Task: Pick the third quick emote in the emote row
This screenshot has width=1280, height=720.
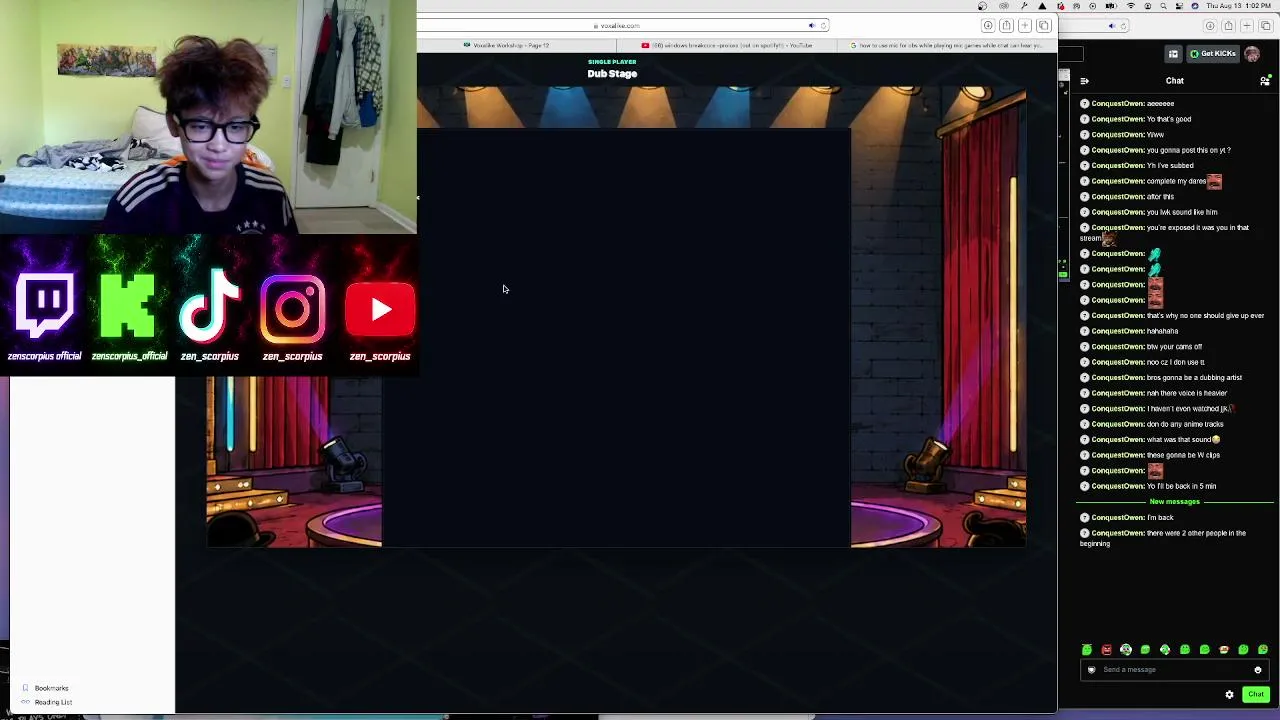Action: tap(1126, 650)
